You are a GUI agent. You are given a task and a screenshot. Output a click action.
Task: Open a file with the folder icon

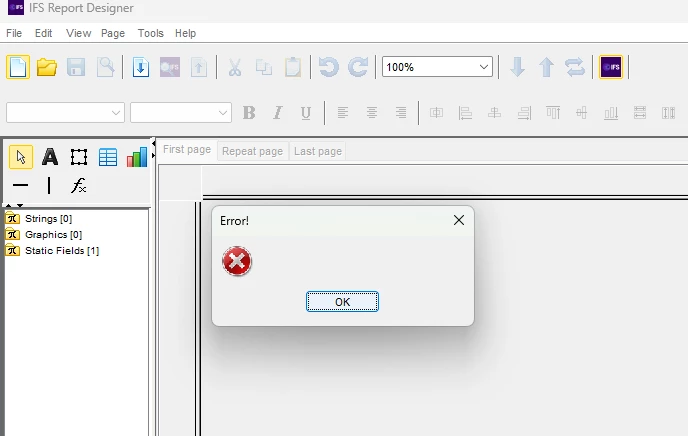pos(47,67)
